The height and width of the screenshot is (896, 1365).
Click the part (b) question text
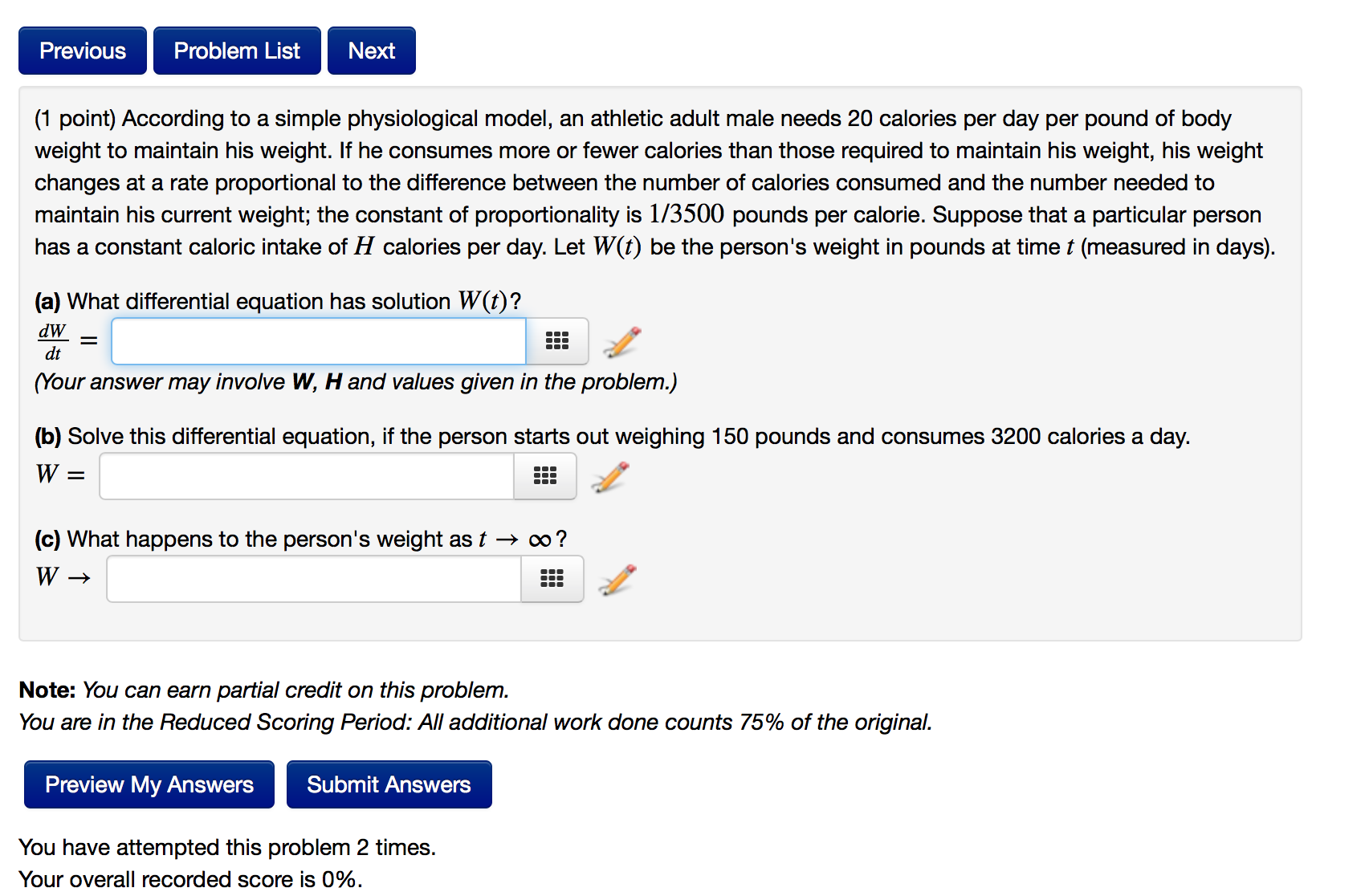(612, 436)
